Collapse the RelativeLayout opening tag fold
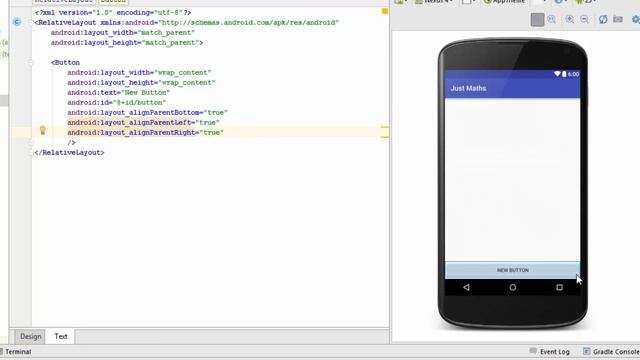The image size is (640, 360). tap(31, 22)
